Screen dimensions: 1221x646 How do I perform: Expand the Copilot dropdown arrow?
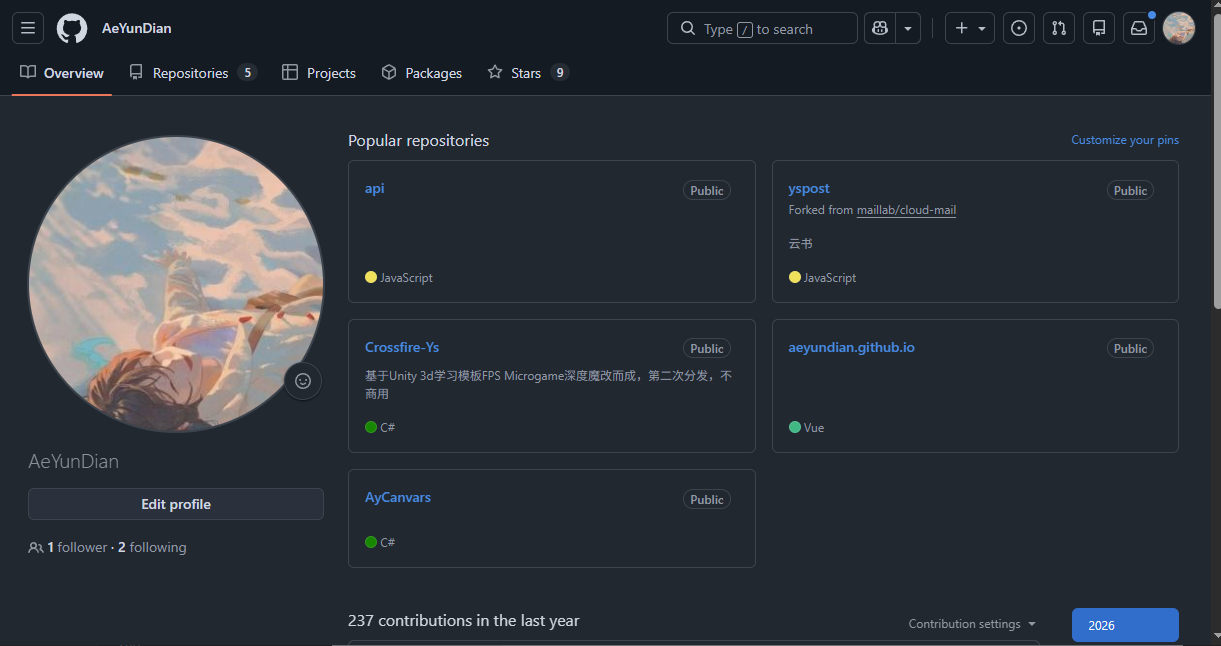[x=908, y=29]
